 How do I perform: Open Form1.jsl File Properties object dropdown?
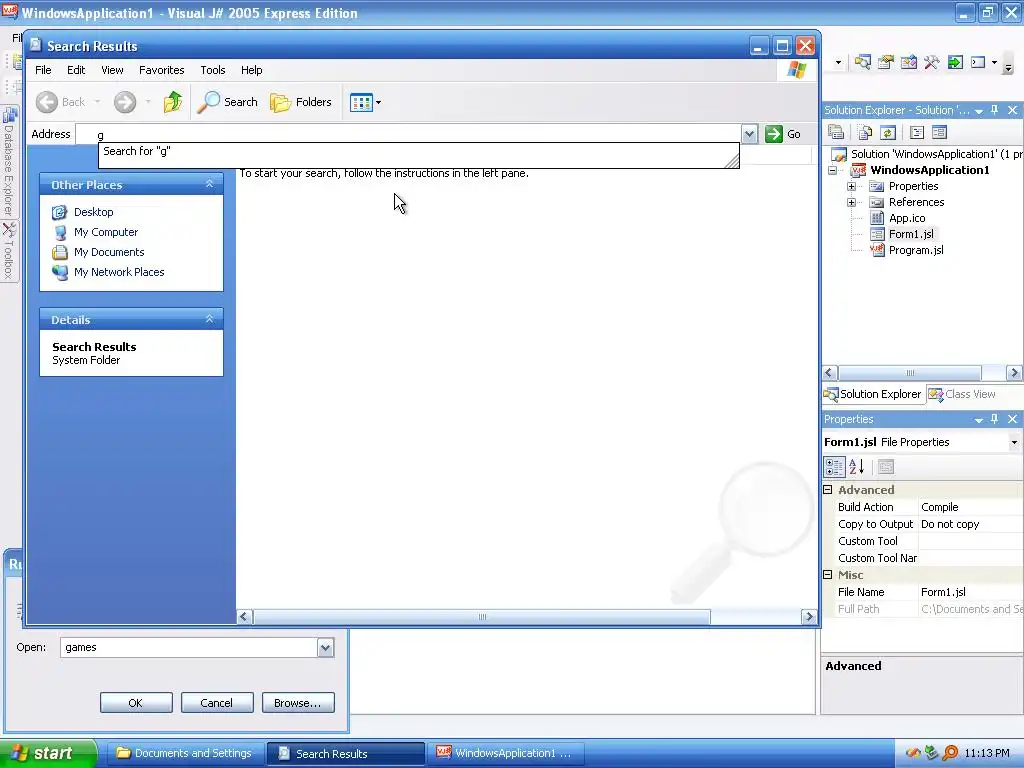tap(1014, 443)
